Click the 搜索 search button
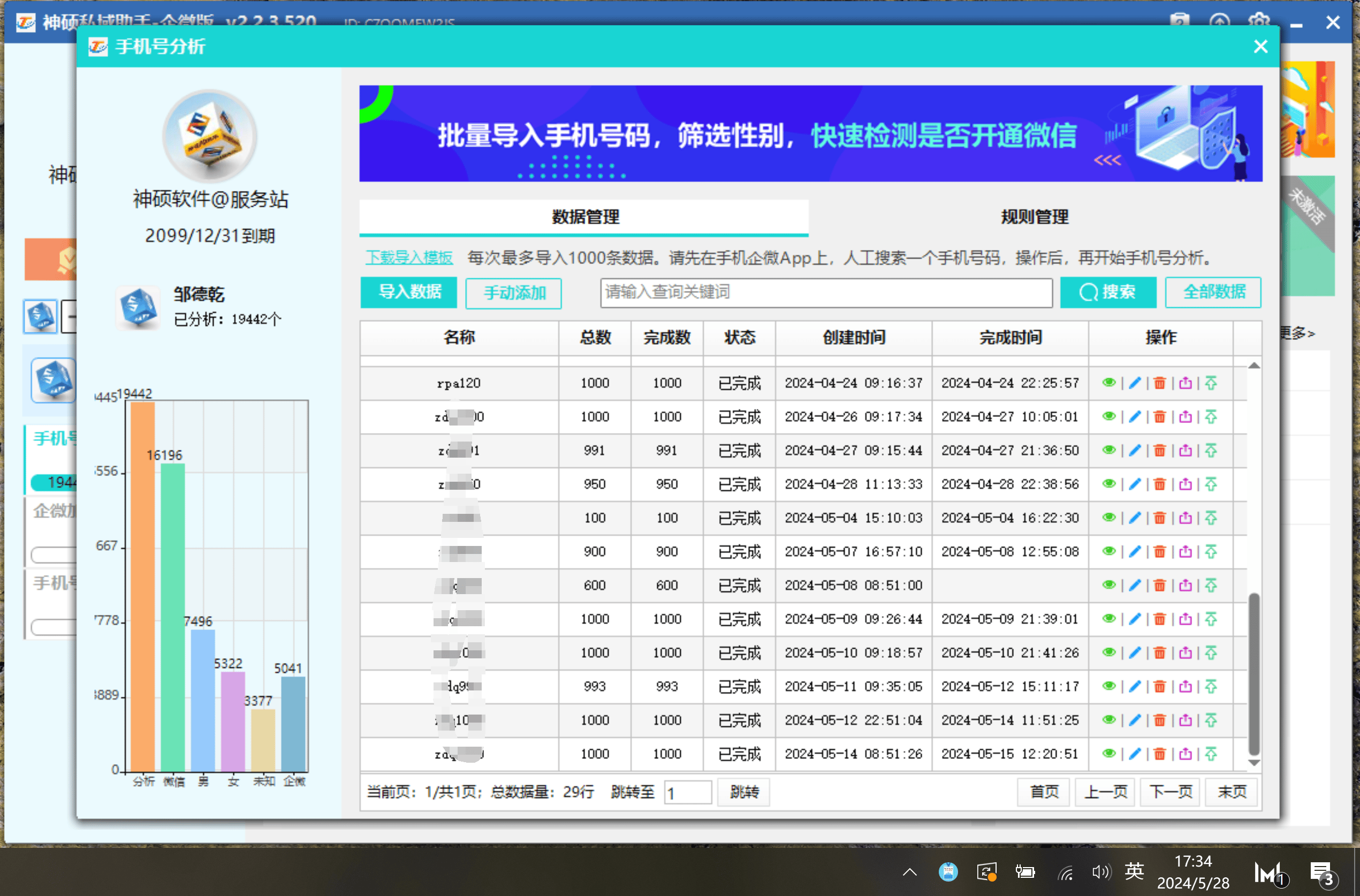1360x896 pixels. coord(1108,293)
